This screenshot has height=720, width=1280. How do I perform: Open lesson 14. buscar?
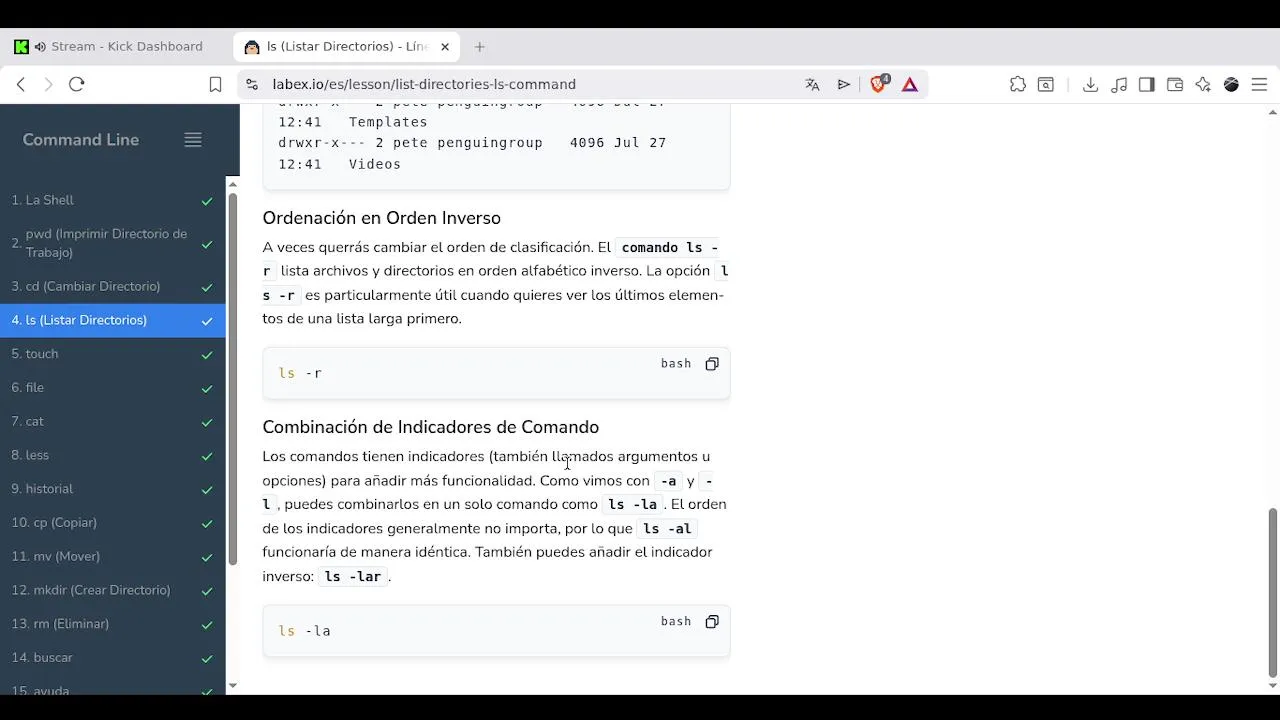(x=112, y=658)
